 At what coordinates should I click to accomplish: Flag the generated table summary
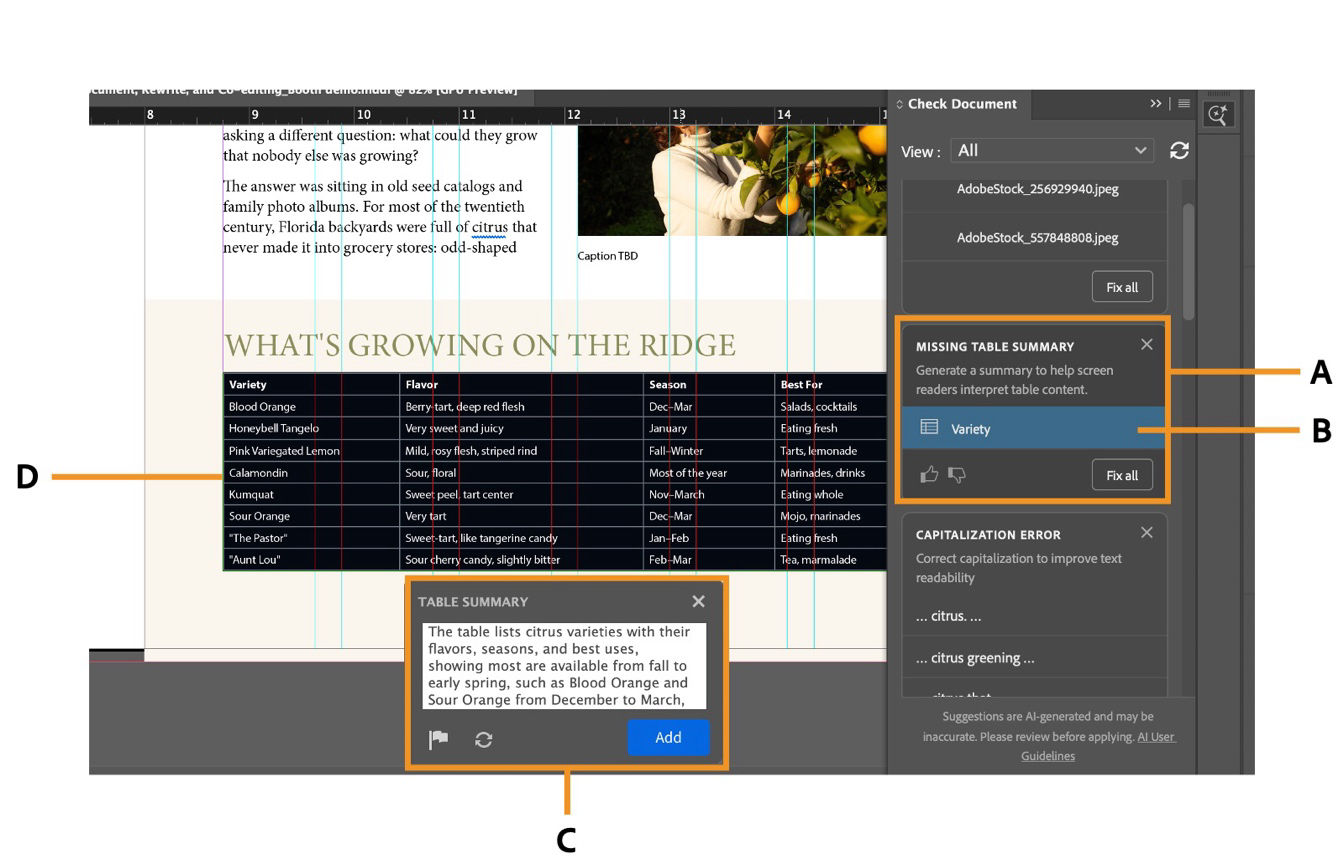coord(438,739)
